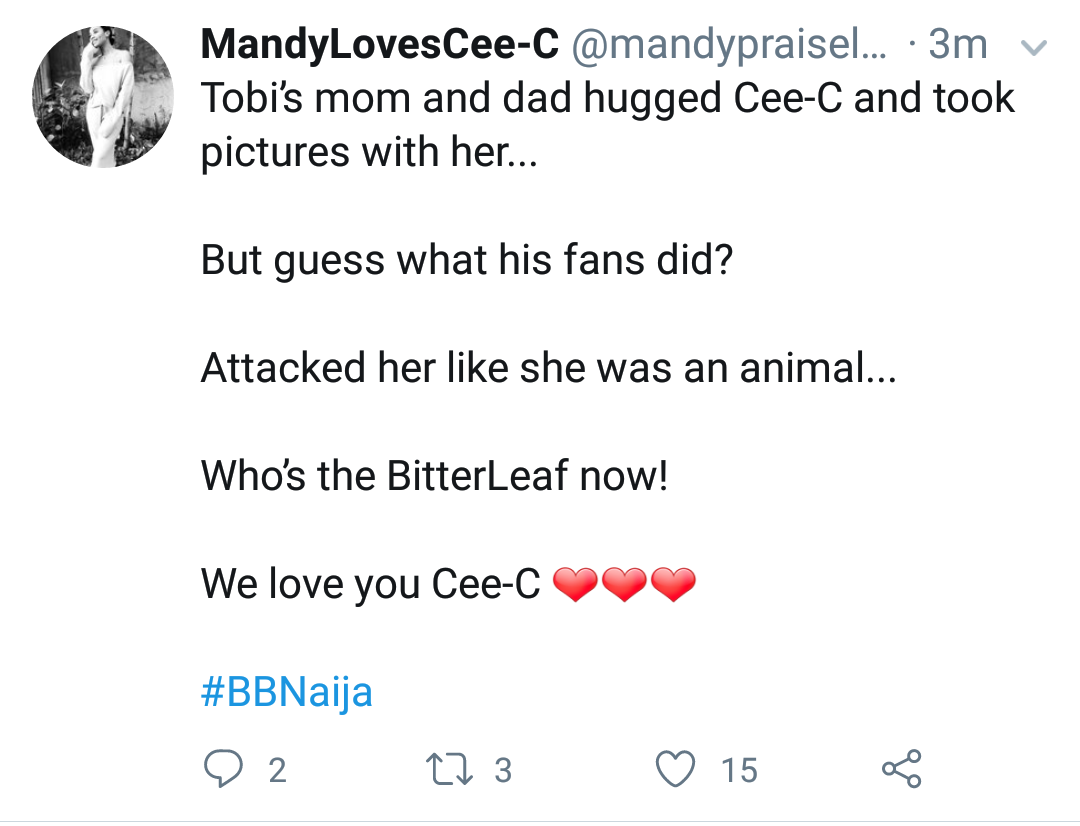Click the retweet count of 3
The image size is (1080, 826).
point(503,770)
